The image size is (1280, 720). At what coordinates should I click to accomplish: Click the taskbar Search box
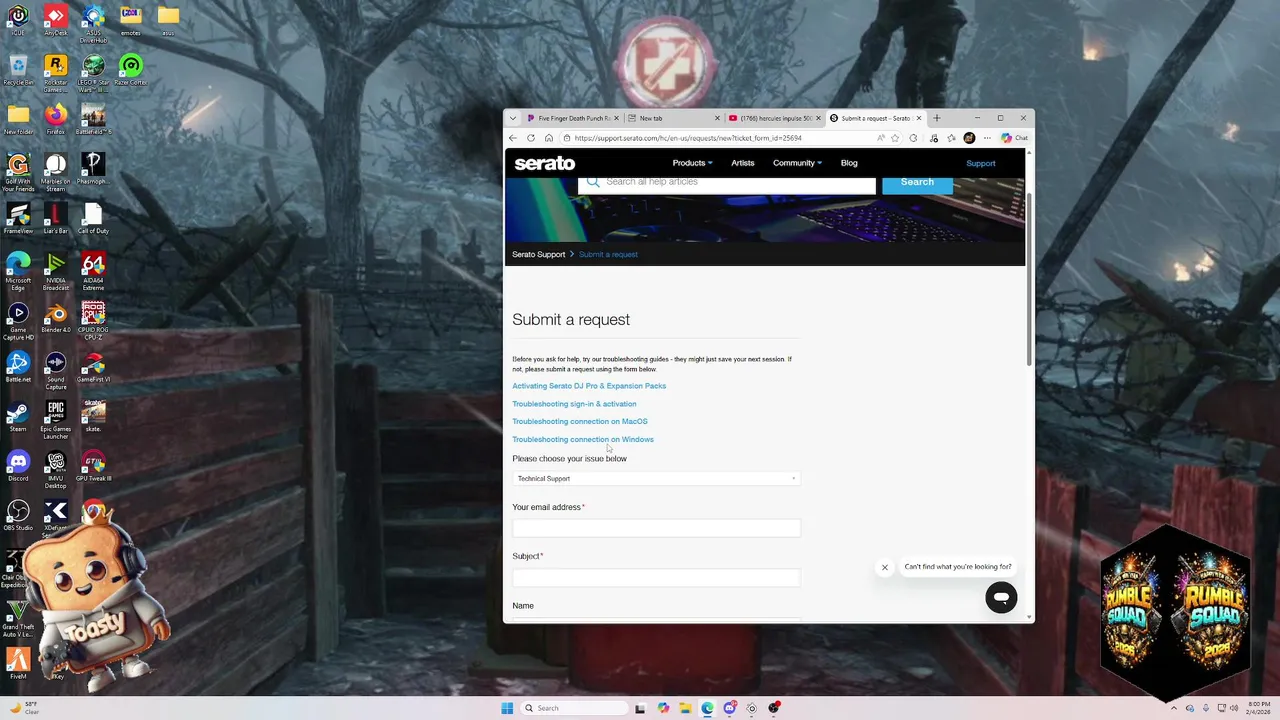pyautogui.click(x=572, y=708)
